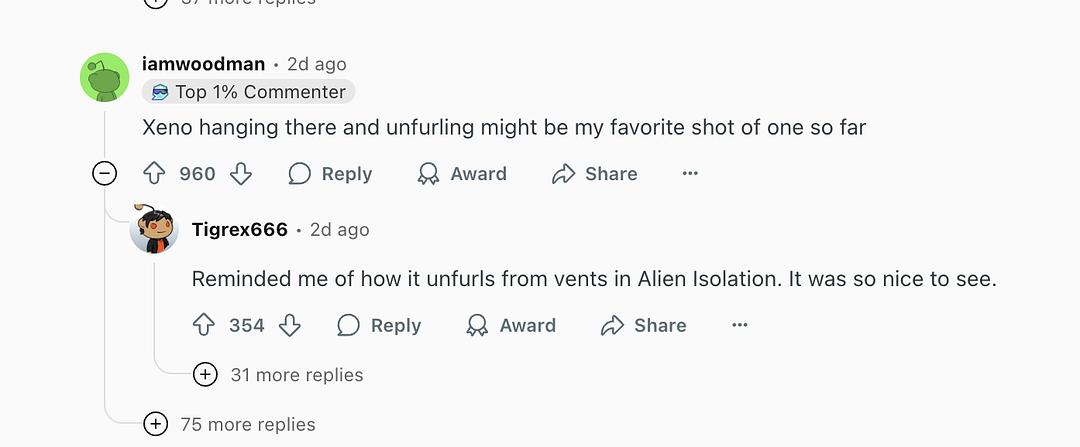This screenshot has height=447, width=1080.
Task: Upvote Tigrex666's reply
Action: 204,325
